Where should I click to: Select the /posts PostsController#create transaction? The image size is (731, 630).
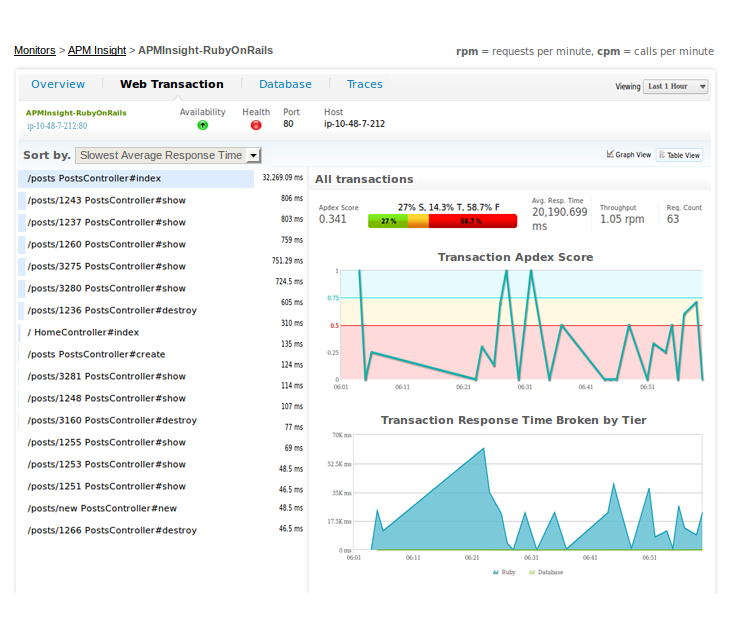pos(96,354)
